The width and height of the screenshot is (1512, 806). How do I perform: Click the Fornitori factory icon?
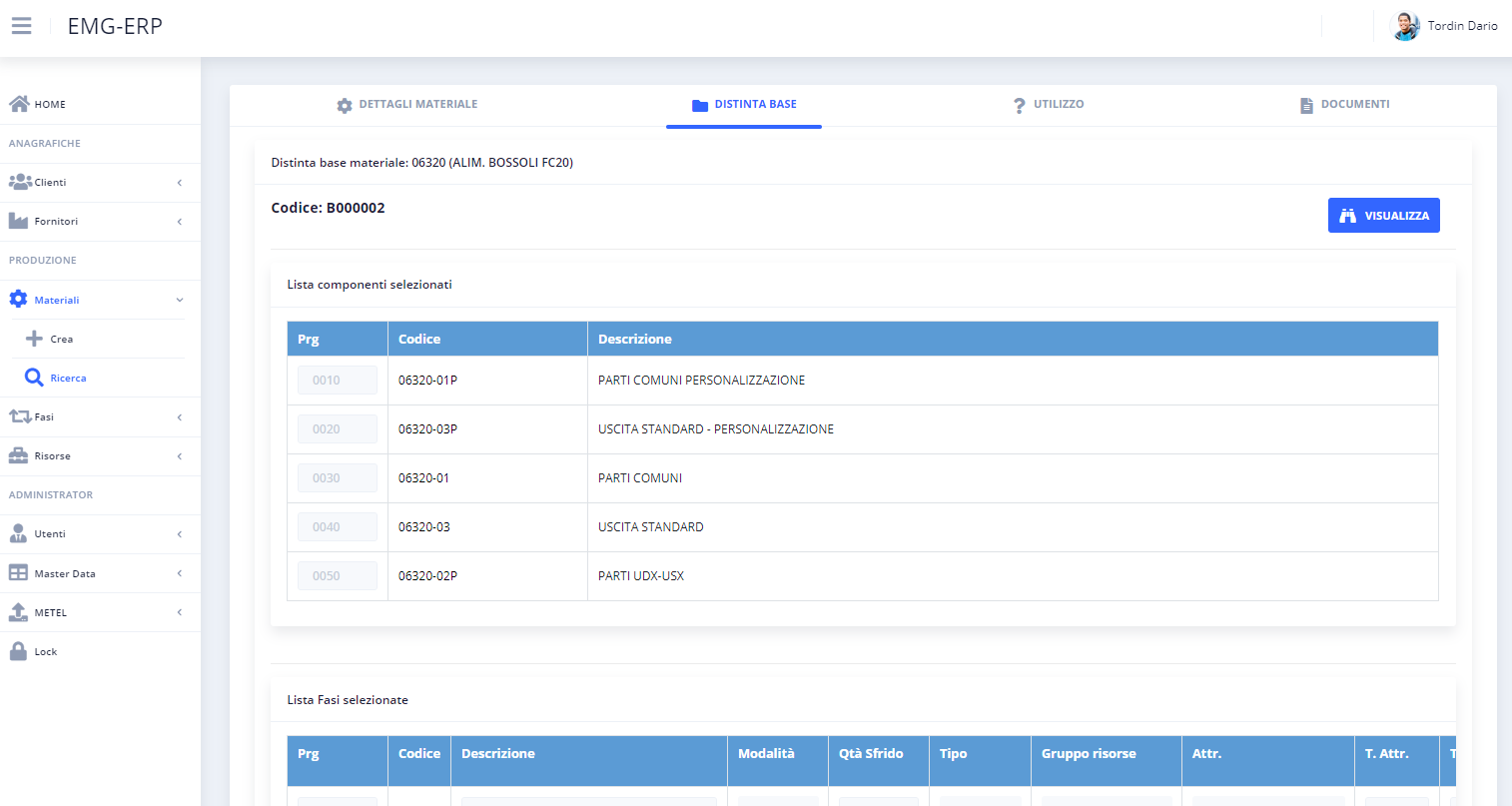tap(19, 221)
